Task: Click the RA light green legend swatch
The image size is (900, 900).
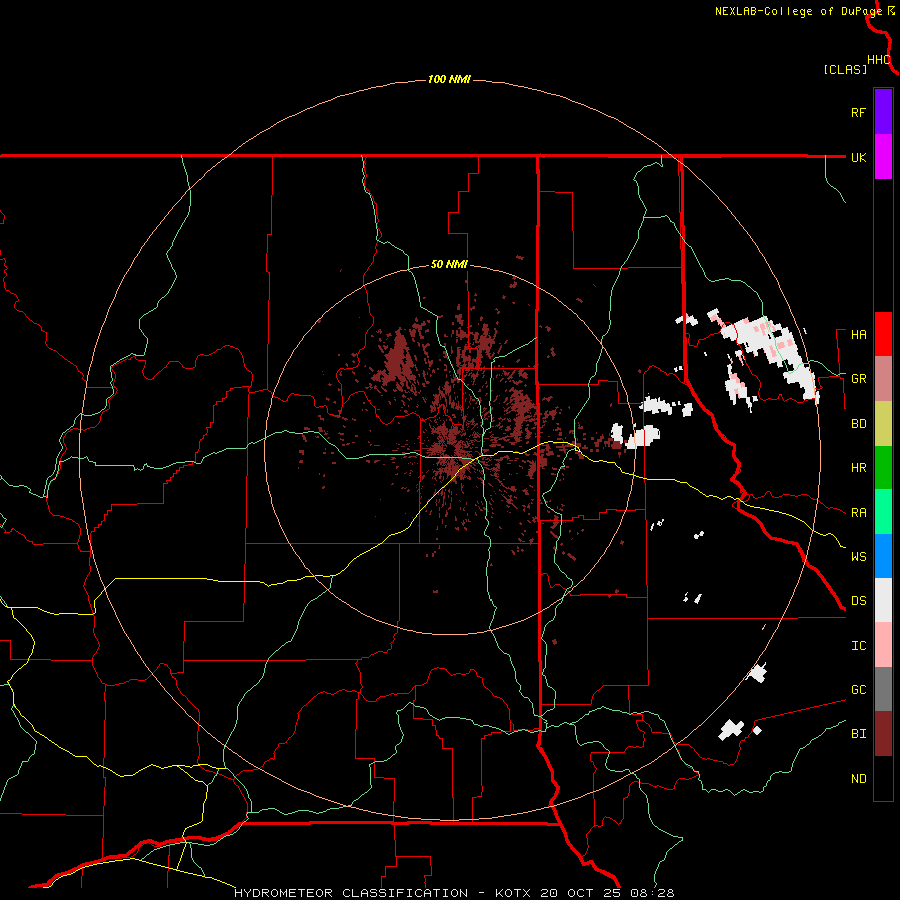Action: point(883,512)
